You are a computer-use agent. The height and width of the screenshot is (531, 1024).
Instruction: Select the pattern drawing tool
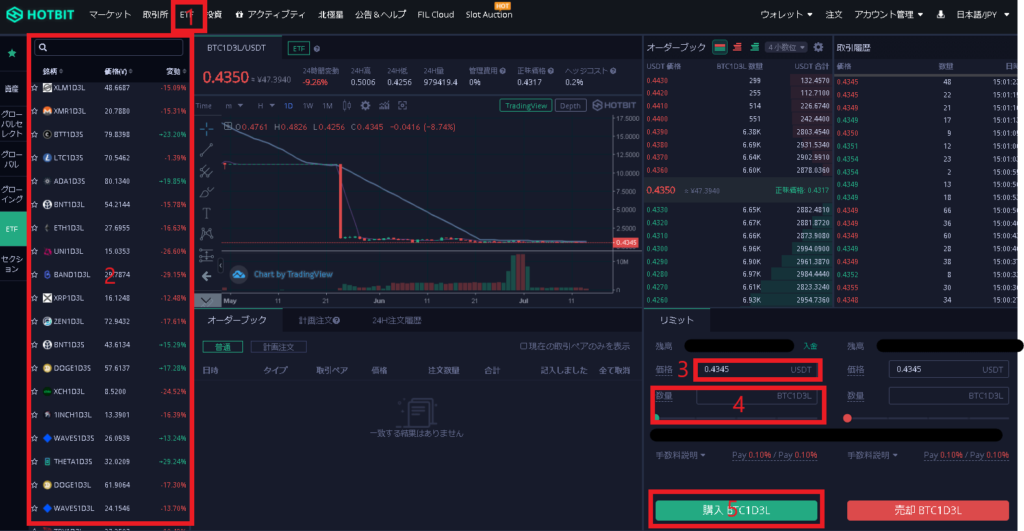206,233
